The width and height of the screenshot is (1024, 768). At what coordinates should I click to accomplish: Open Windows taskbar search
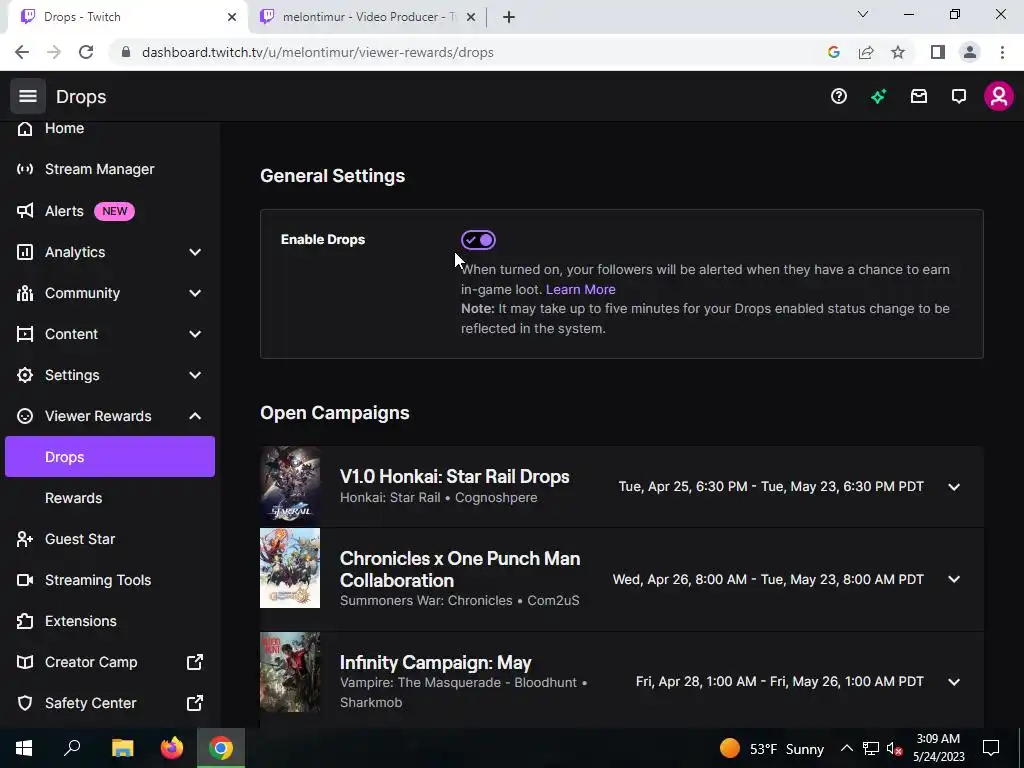72,748
